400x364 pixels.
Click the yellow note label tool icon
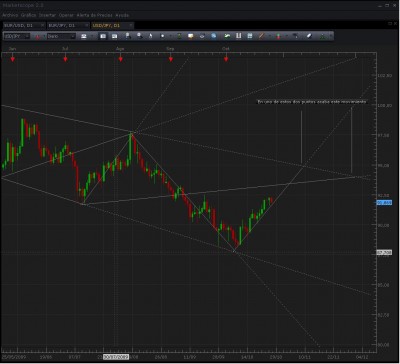191,36
